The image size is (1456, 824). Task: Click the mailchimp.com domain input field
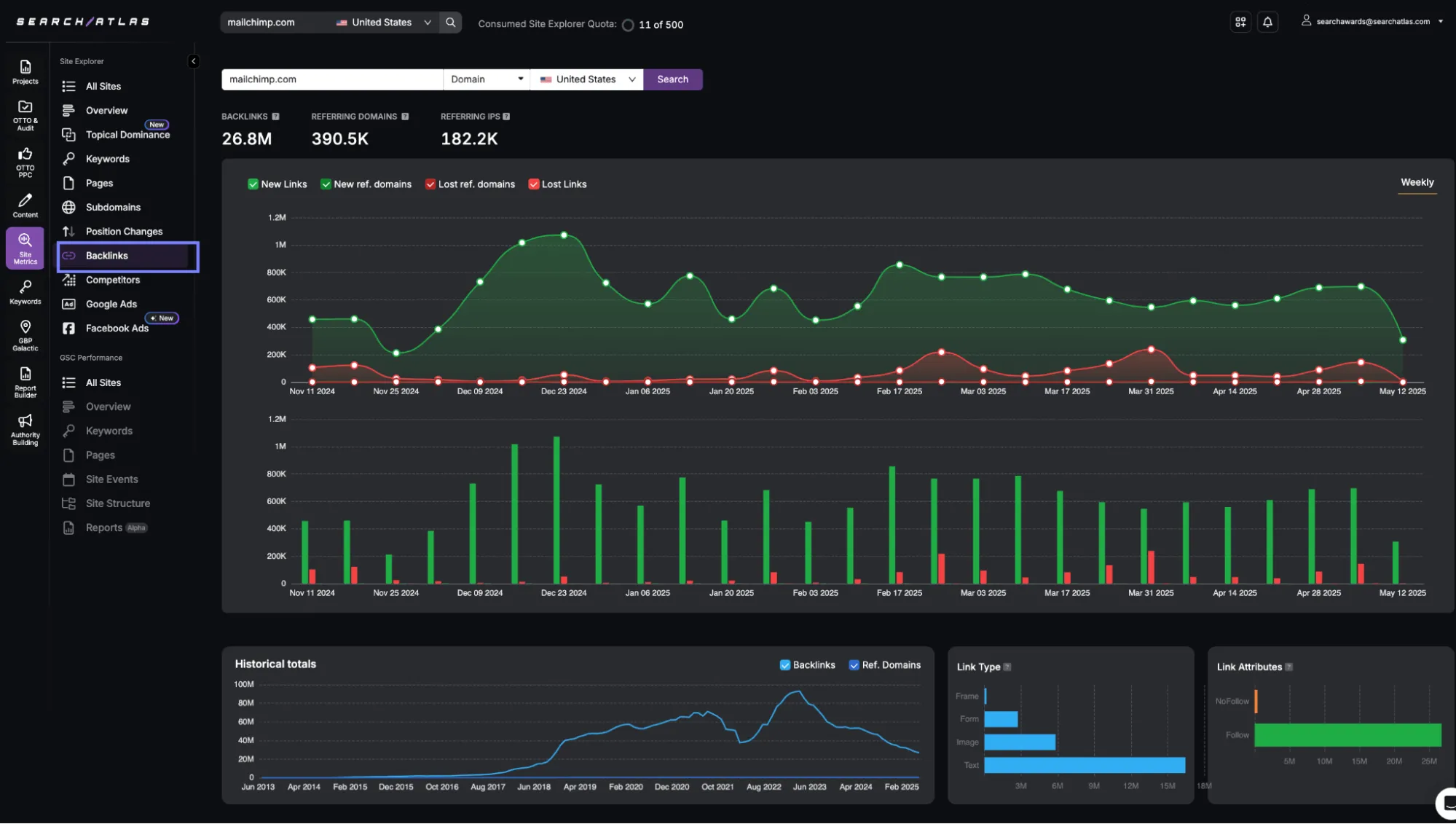pos(331,79)
